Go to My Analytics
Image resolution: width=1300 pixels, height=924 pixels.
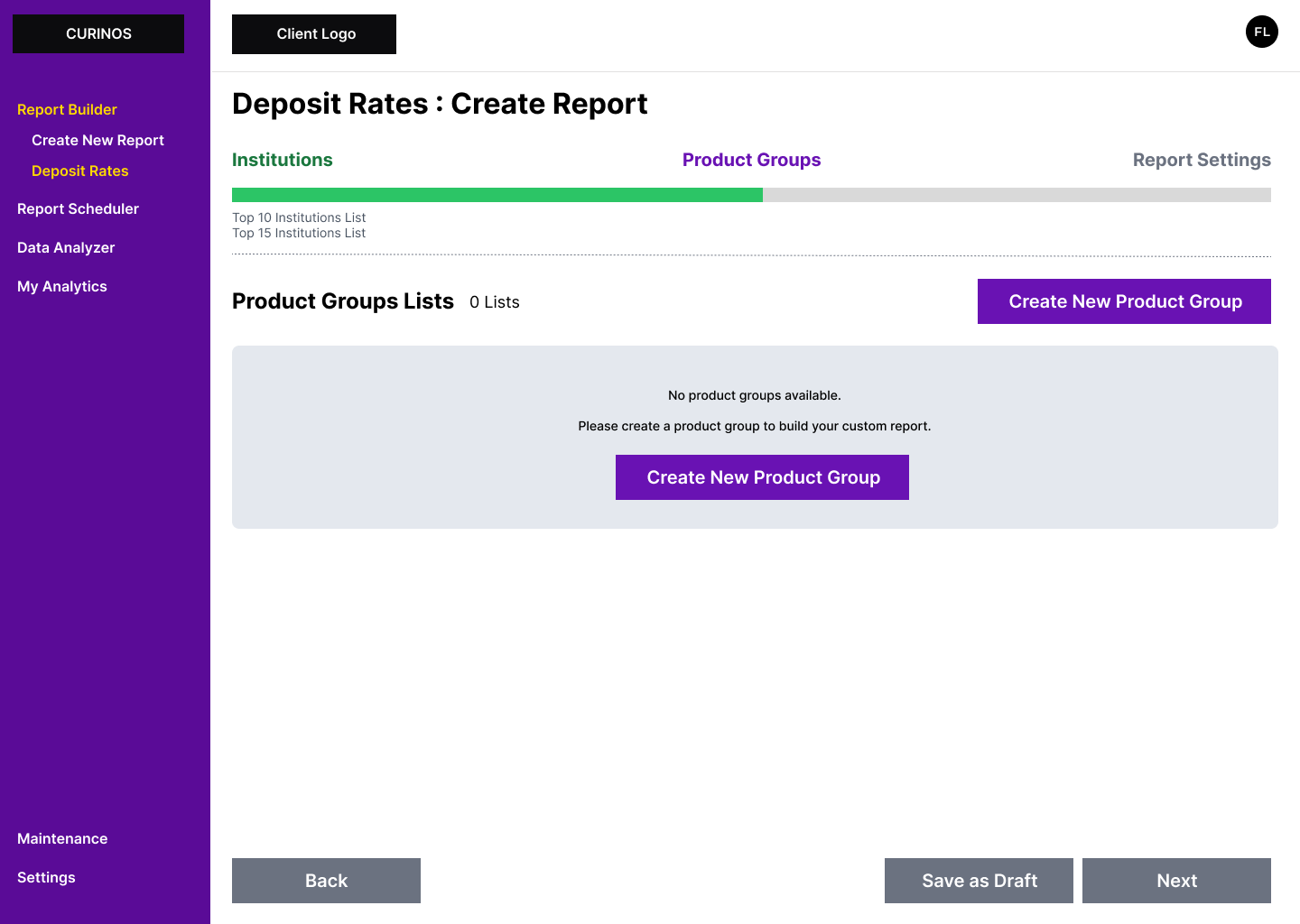tap(61, 286)
